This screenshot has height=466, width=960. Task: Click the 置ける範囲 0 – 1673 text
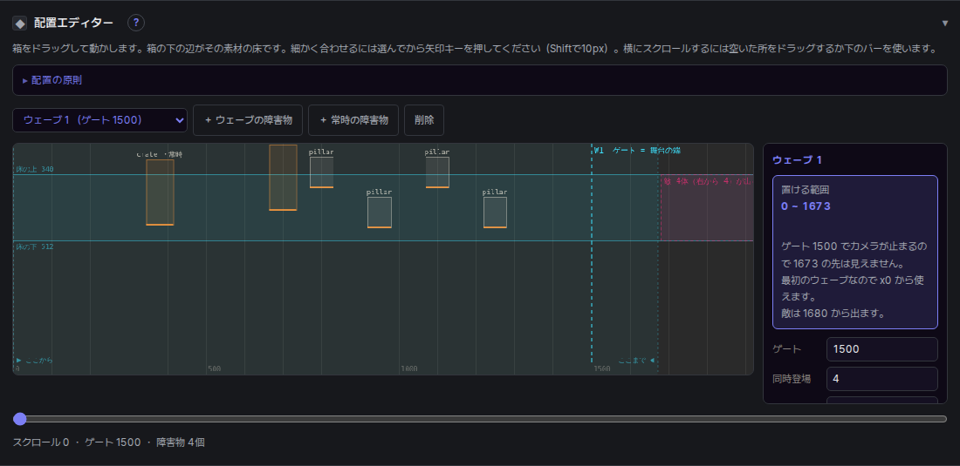[x=806, y=199]
